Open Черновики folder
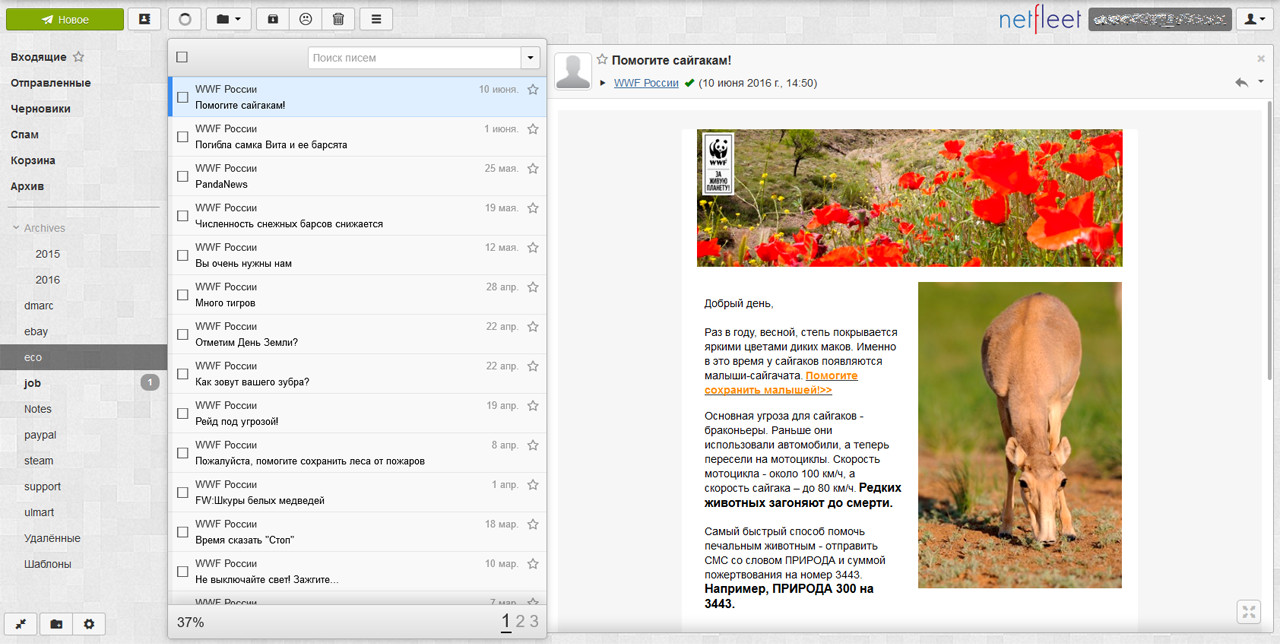The image size is (1280, 644). click(x=41, y=109)
